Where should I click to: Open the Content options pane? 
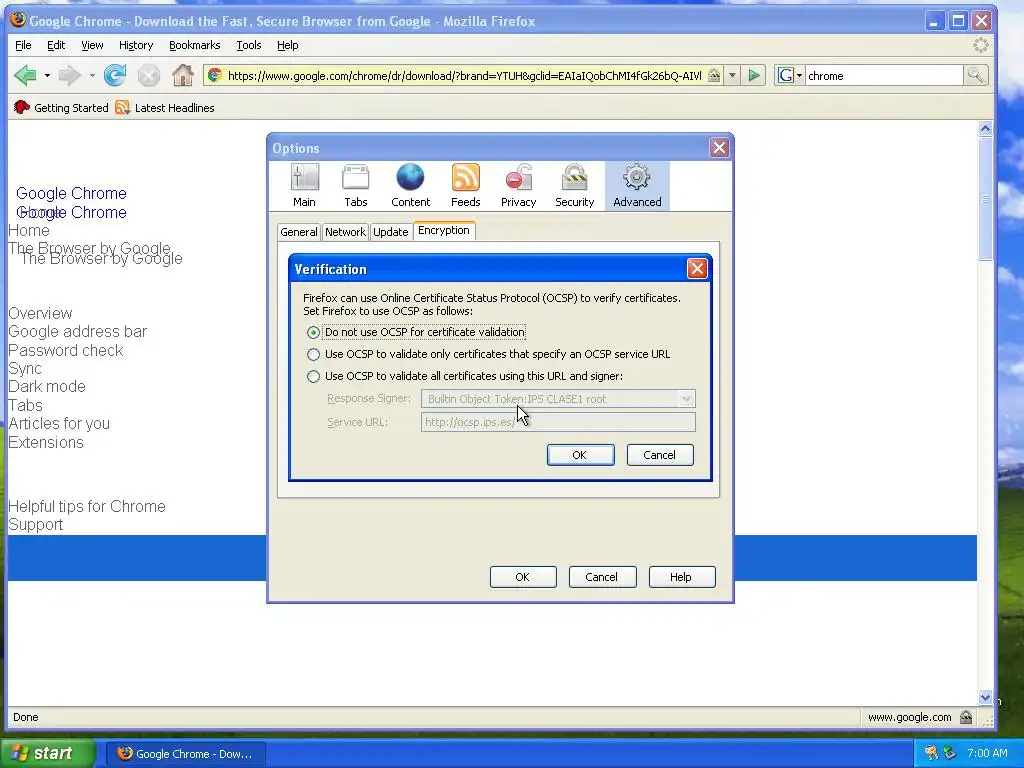point(410,185)
